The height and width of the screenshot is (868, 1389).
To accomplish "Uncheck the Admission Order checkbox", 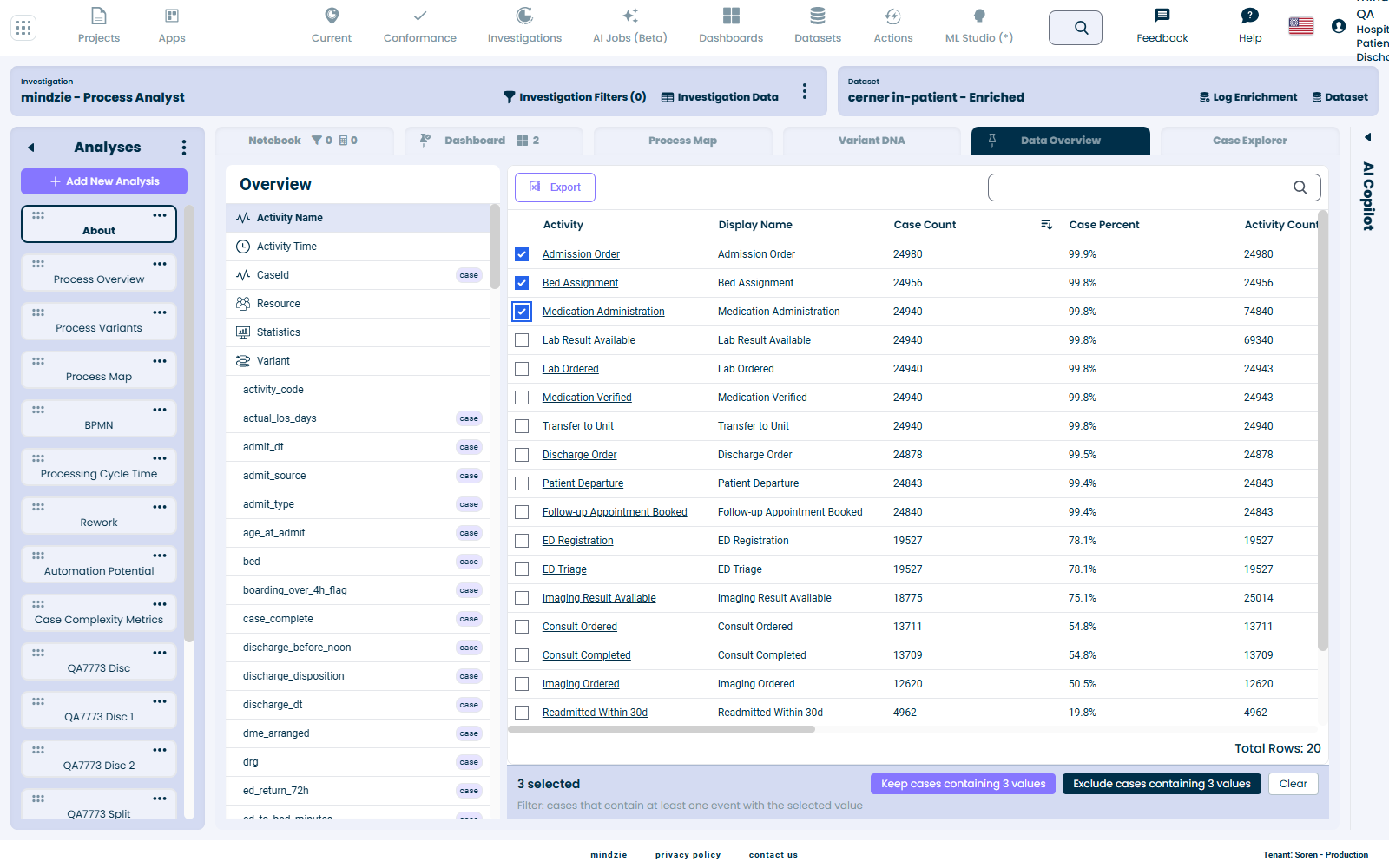I will (522, 254).
